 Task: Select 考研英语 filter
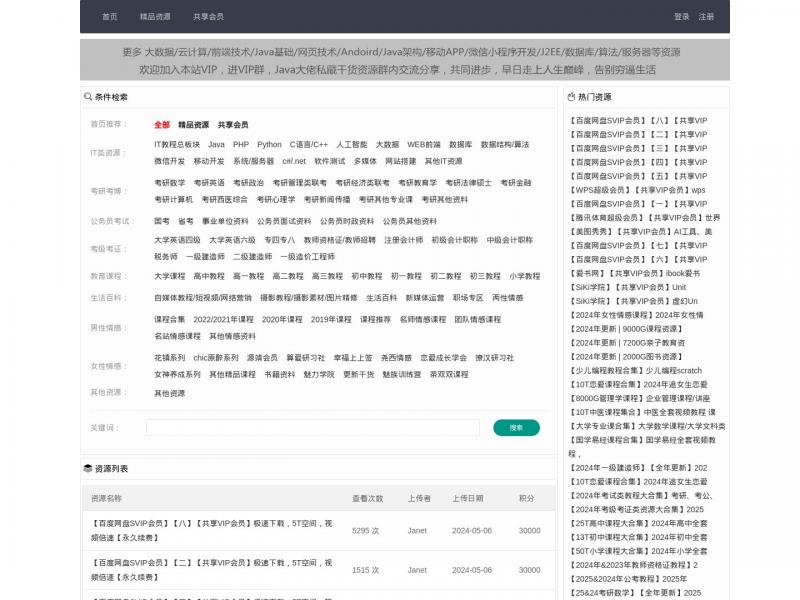(209, 183)
